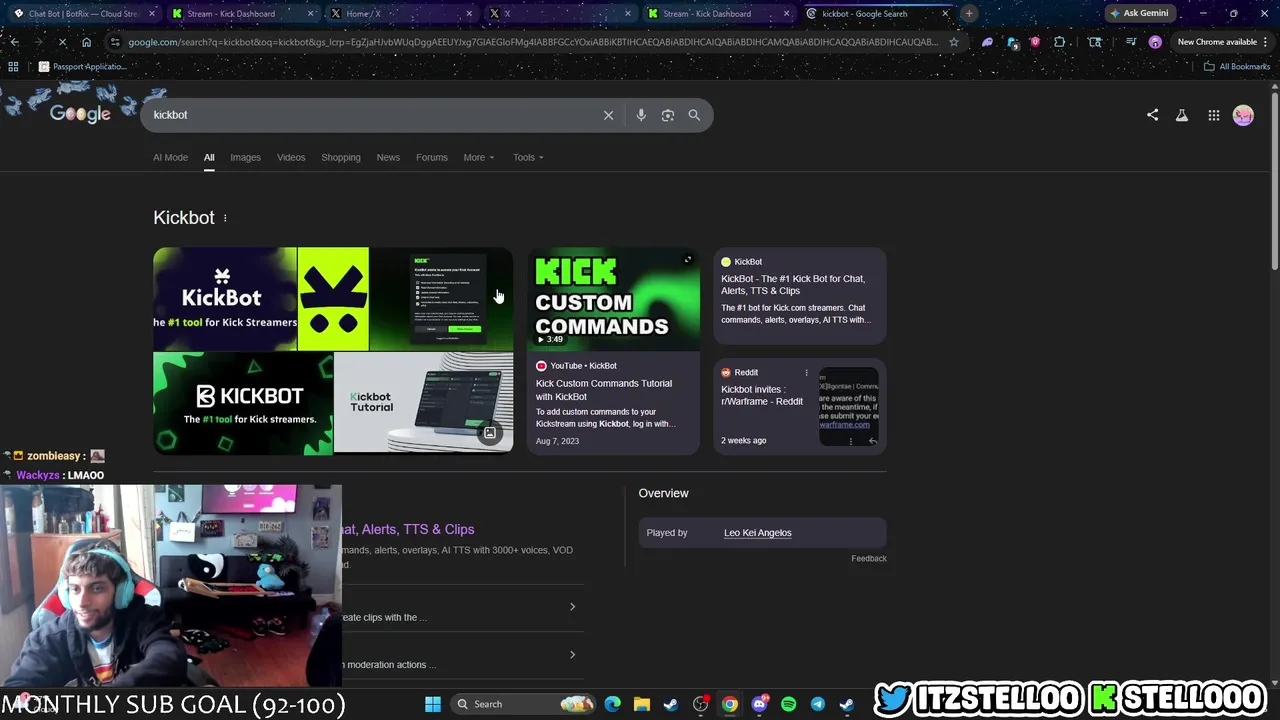
Task: Open Search Labs flask icon
Action: coord(1182,115)
